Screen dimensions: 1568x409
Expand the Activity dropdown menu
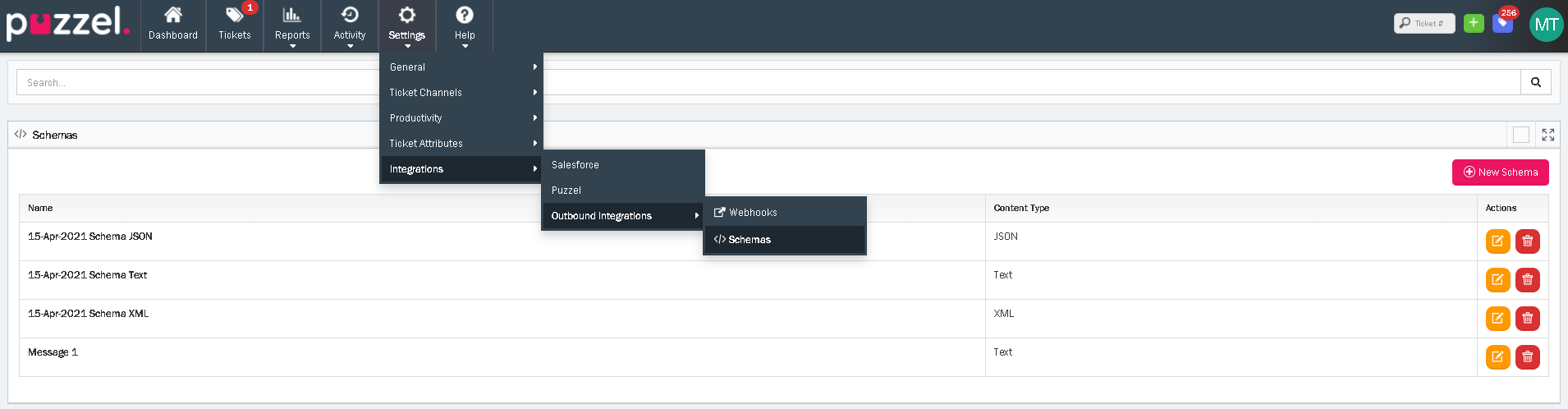click(350, 26)
